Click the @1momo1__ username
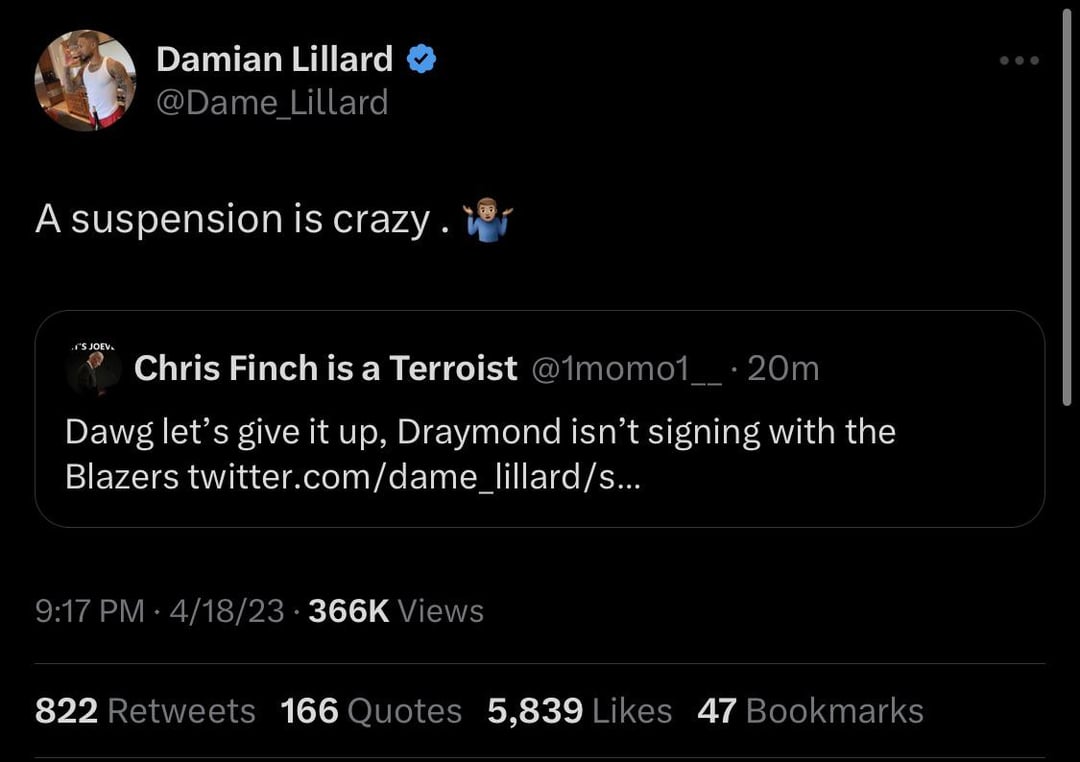This screenshot has height=762, width=1080. click(x=624, y=369)
